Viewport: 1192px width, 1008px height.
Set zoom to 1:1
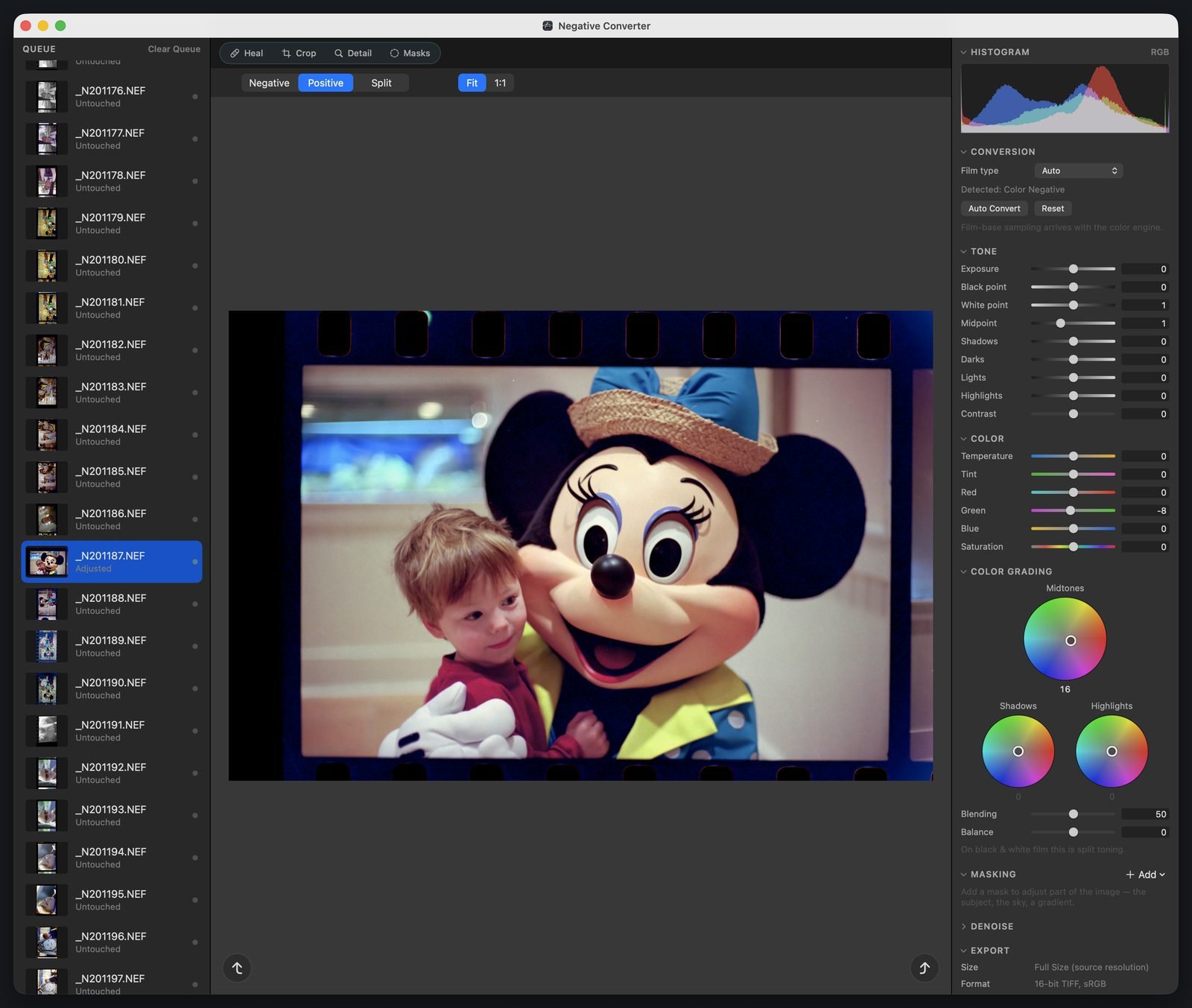click(500, 83)
